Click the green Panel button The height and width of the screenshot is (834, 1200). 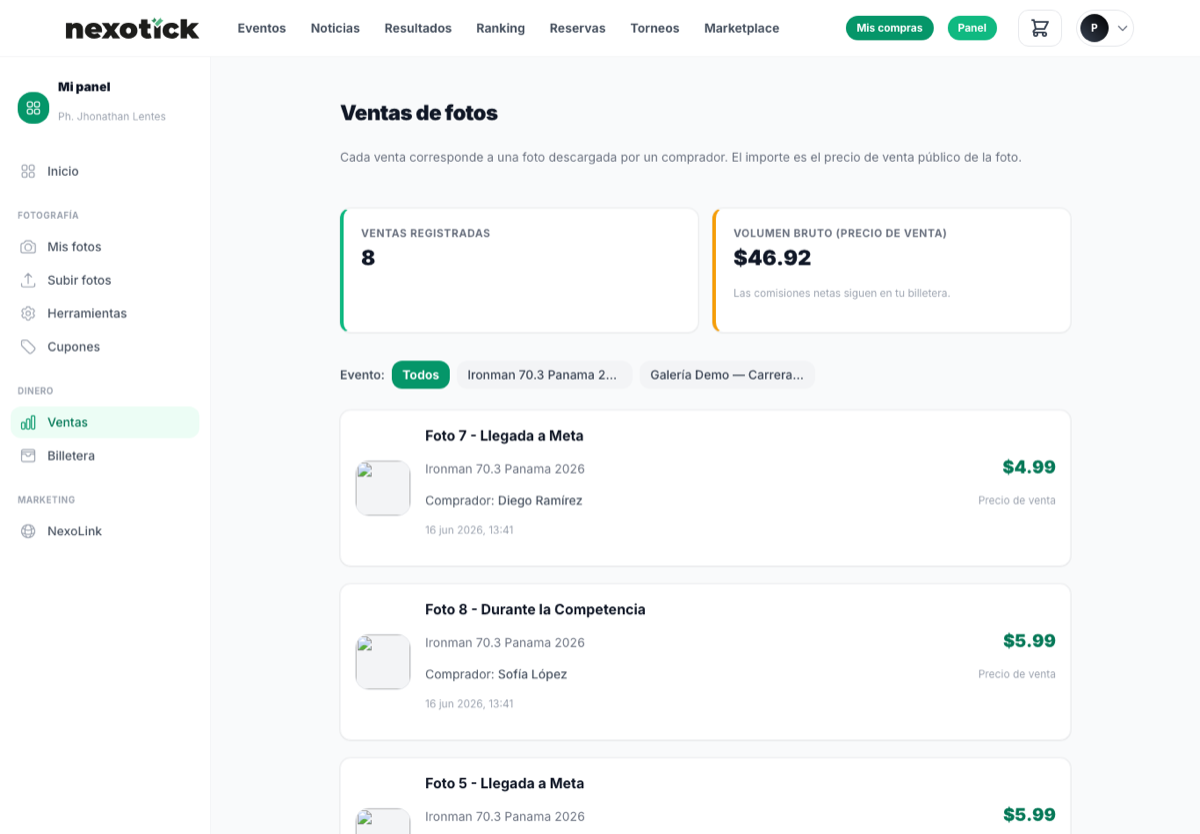click(x=972, y=28)
